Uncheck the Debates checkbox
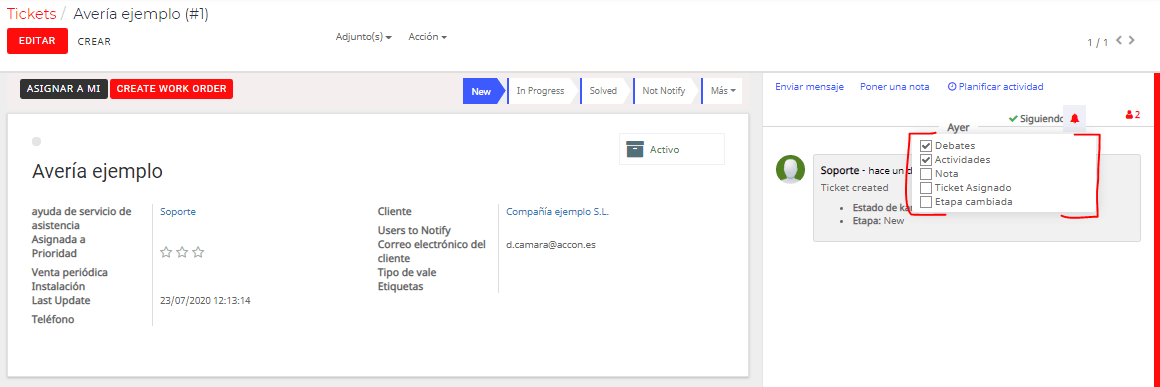The image size is (1160, 387). 925,146
